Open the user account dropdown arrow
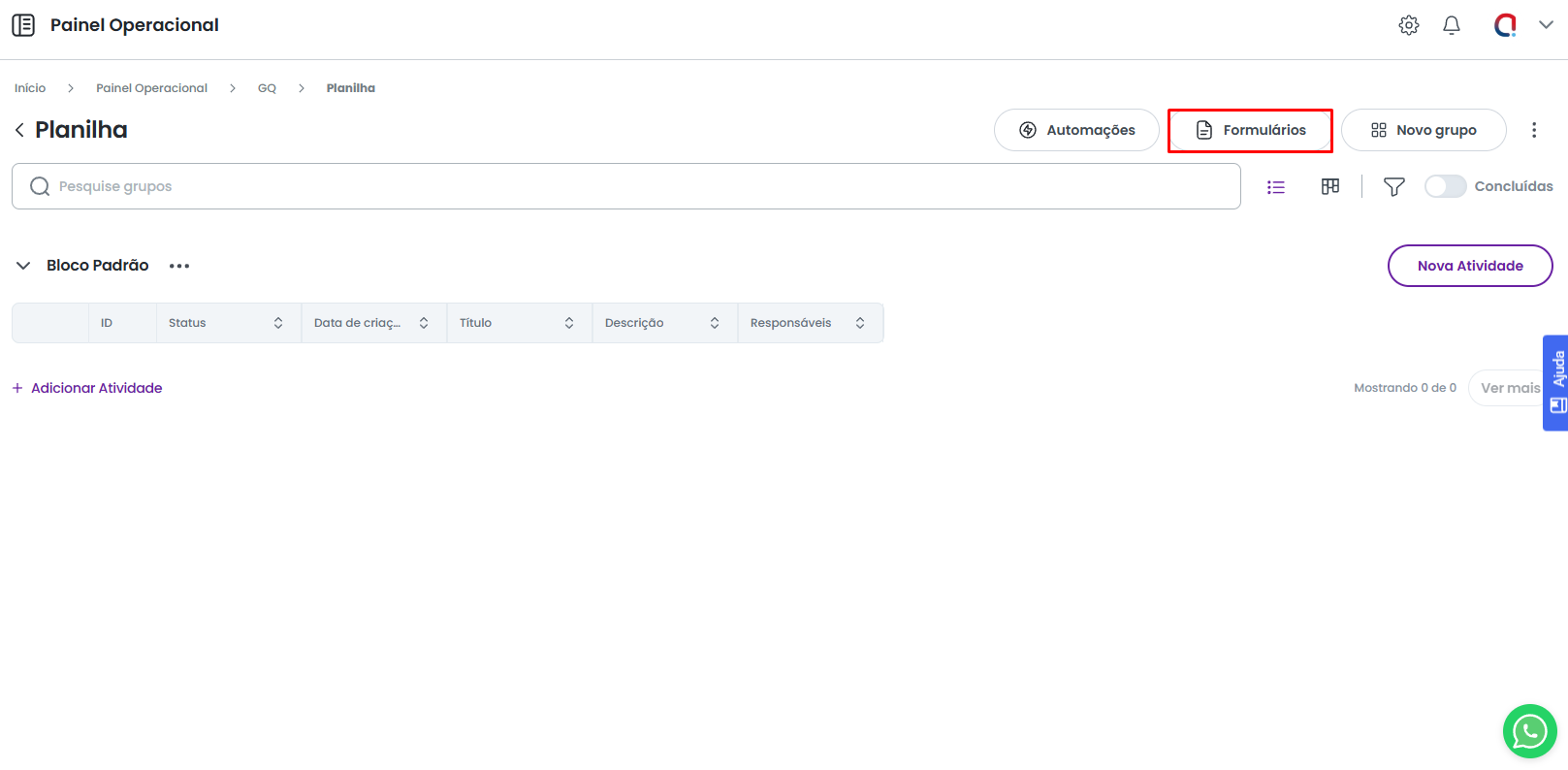Viewport: 1568px width, 770px height. click(x=1546, y=25)
